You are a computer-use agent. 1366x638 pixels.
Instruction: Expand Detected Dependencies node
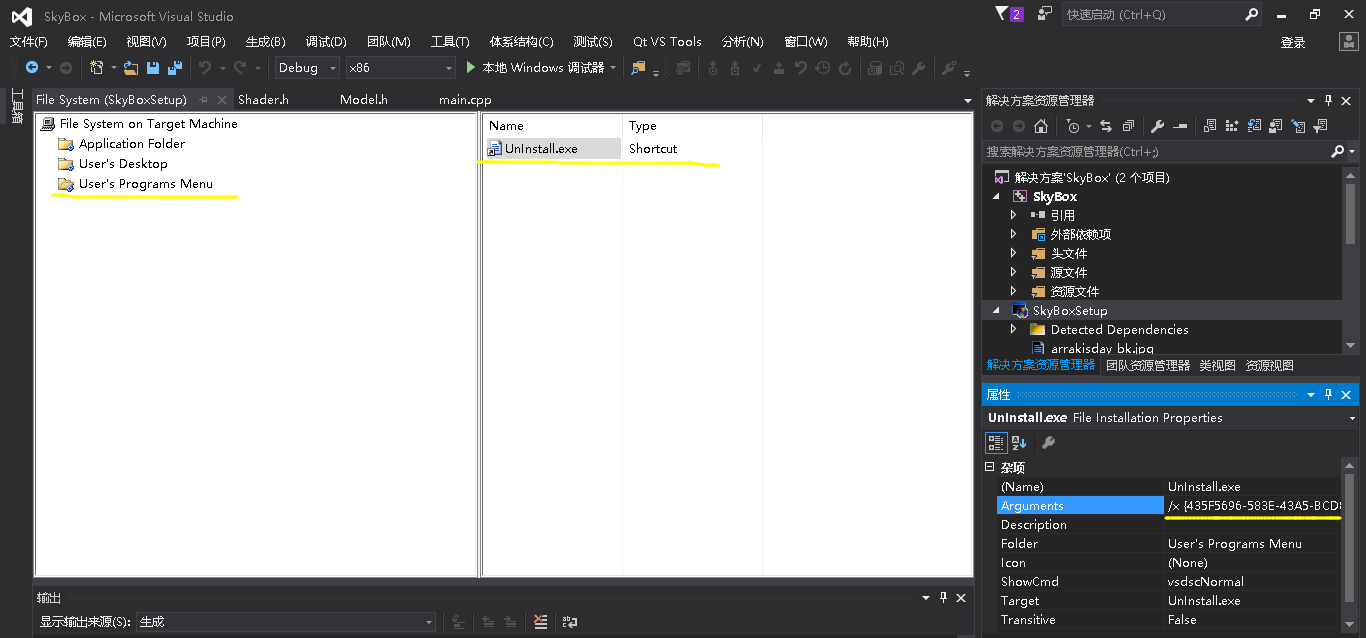pos(1013,329)
